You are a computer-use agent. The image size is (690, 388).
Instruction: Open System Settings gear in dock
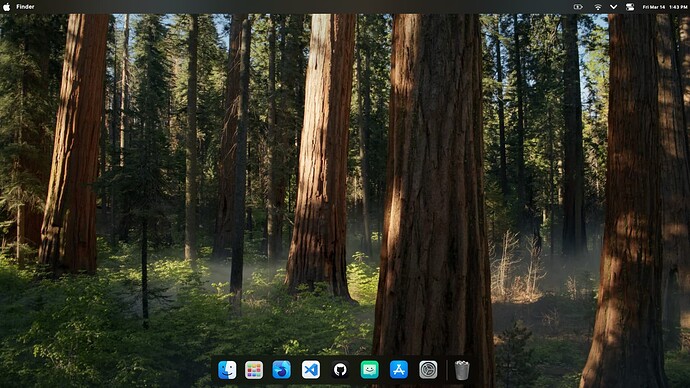click(428, 370)
